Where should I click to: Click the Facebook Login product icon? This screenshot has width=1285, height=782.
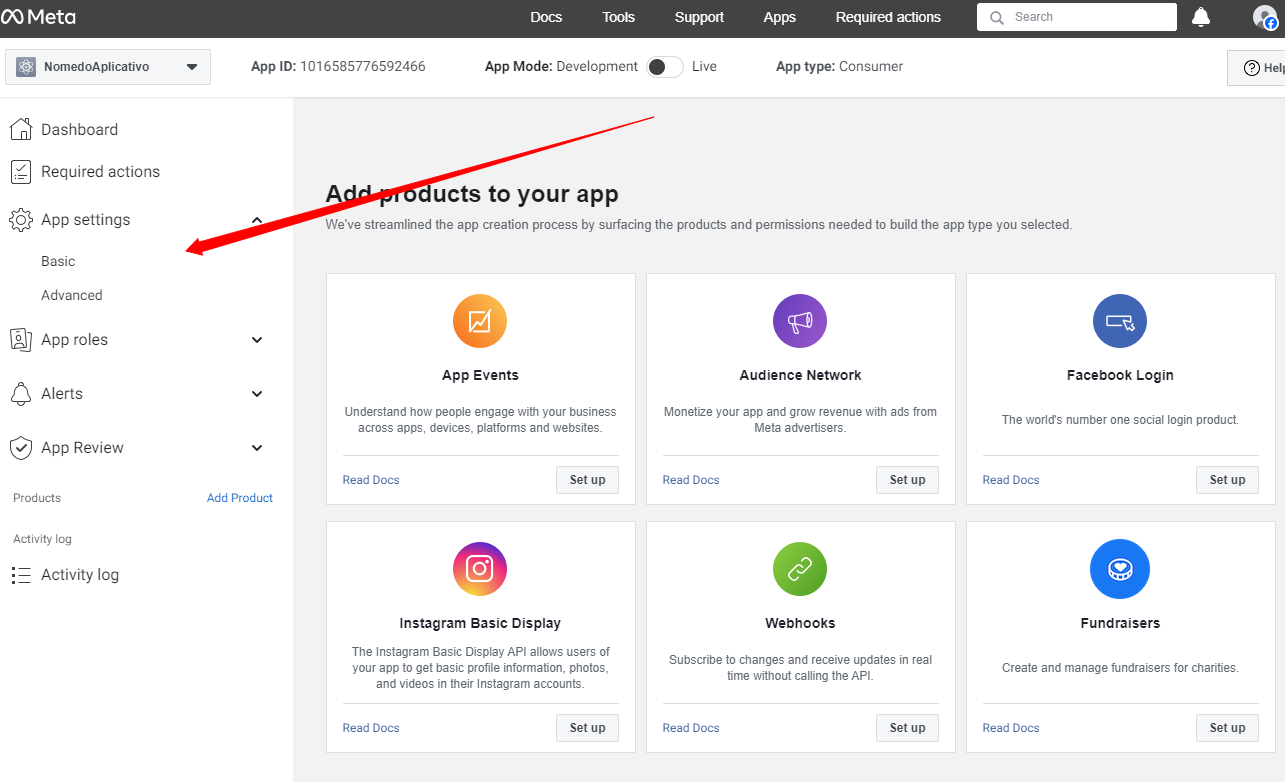tap(1120, 321)
